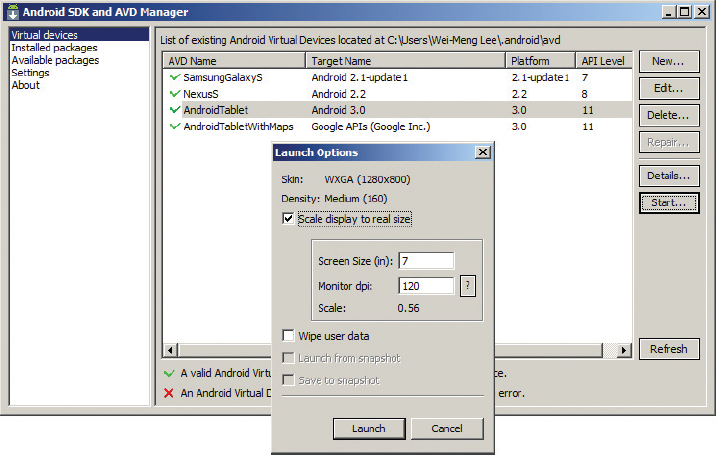
Task: Click the left arrow of the horizontal scrollbar
Action: 170,350
